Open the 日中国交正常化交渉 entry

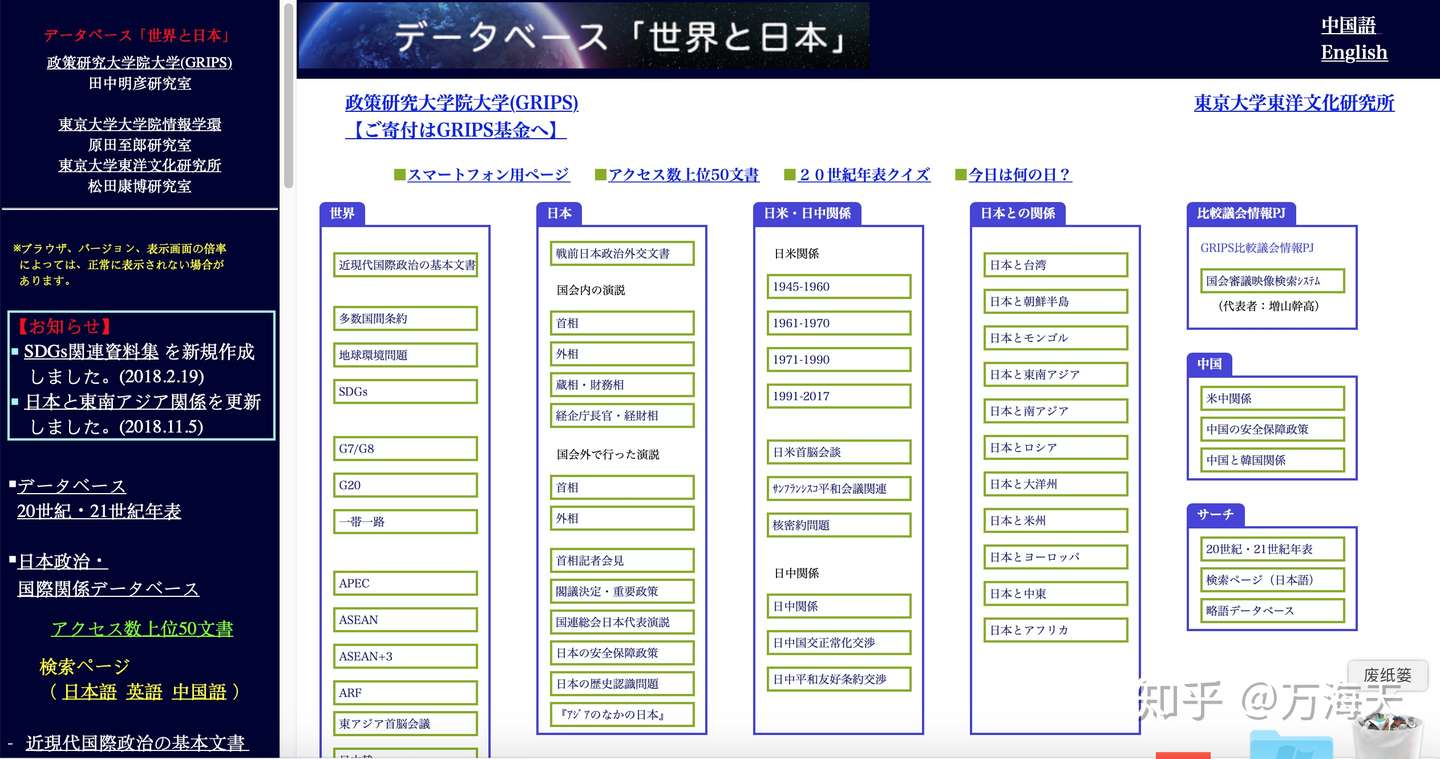839,642
